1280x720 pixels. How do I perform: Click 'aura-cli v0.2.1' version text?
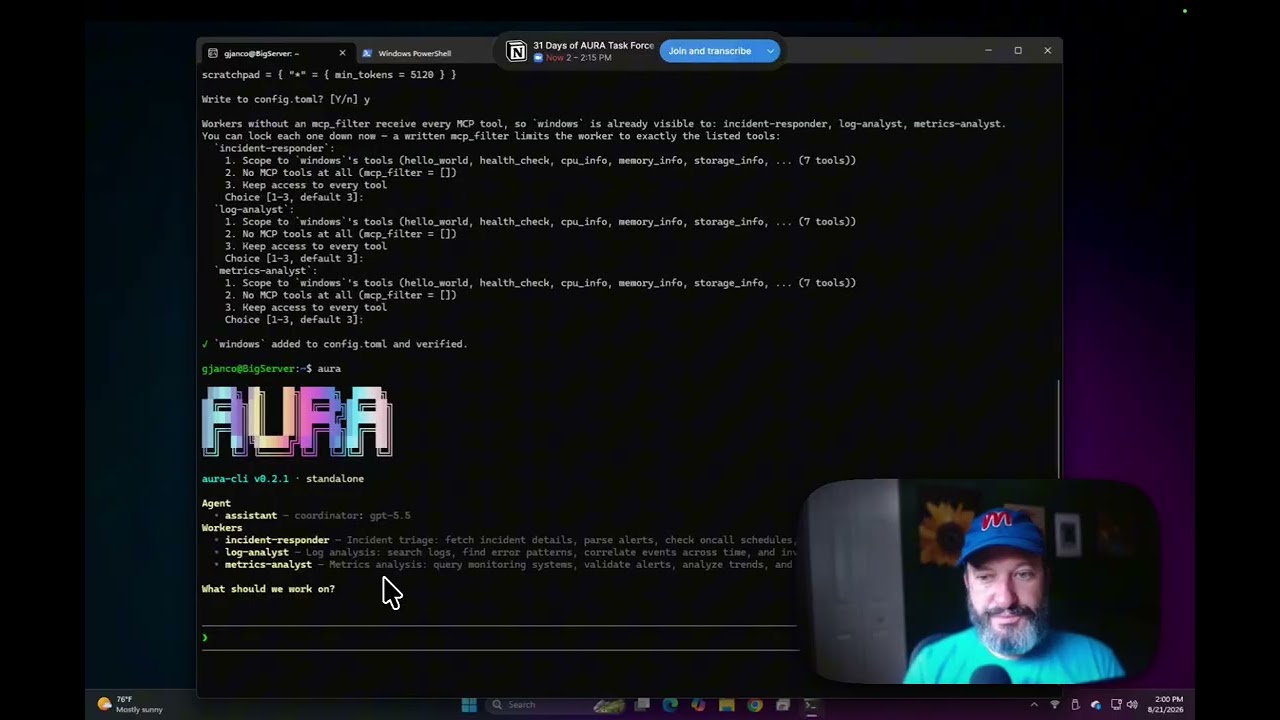245,479
